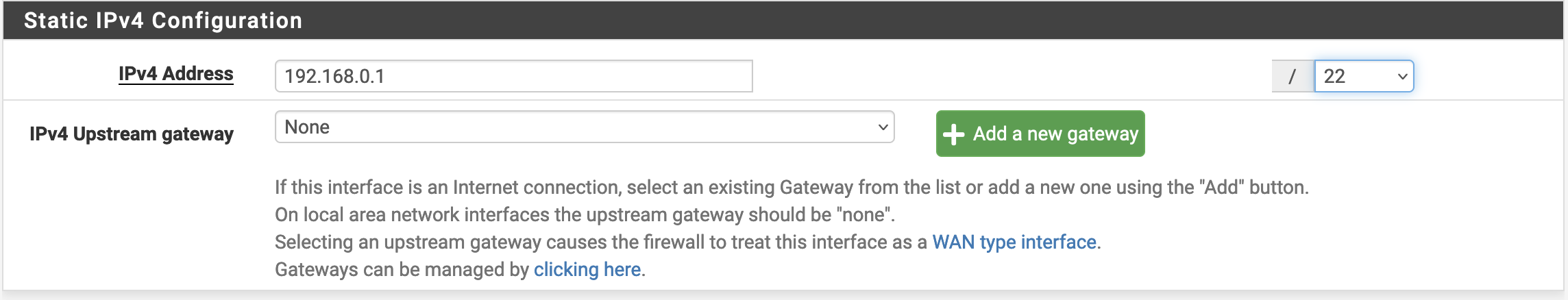The width and height of the screenshot is (1568, 300).
Task: Click Add a new gateway button
Action: [1040, 134]
